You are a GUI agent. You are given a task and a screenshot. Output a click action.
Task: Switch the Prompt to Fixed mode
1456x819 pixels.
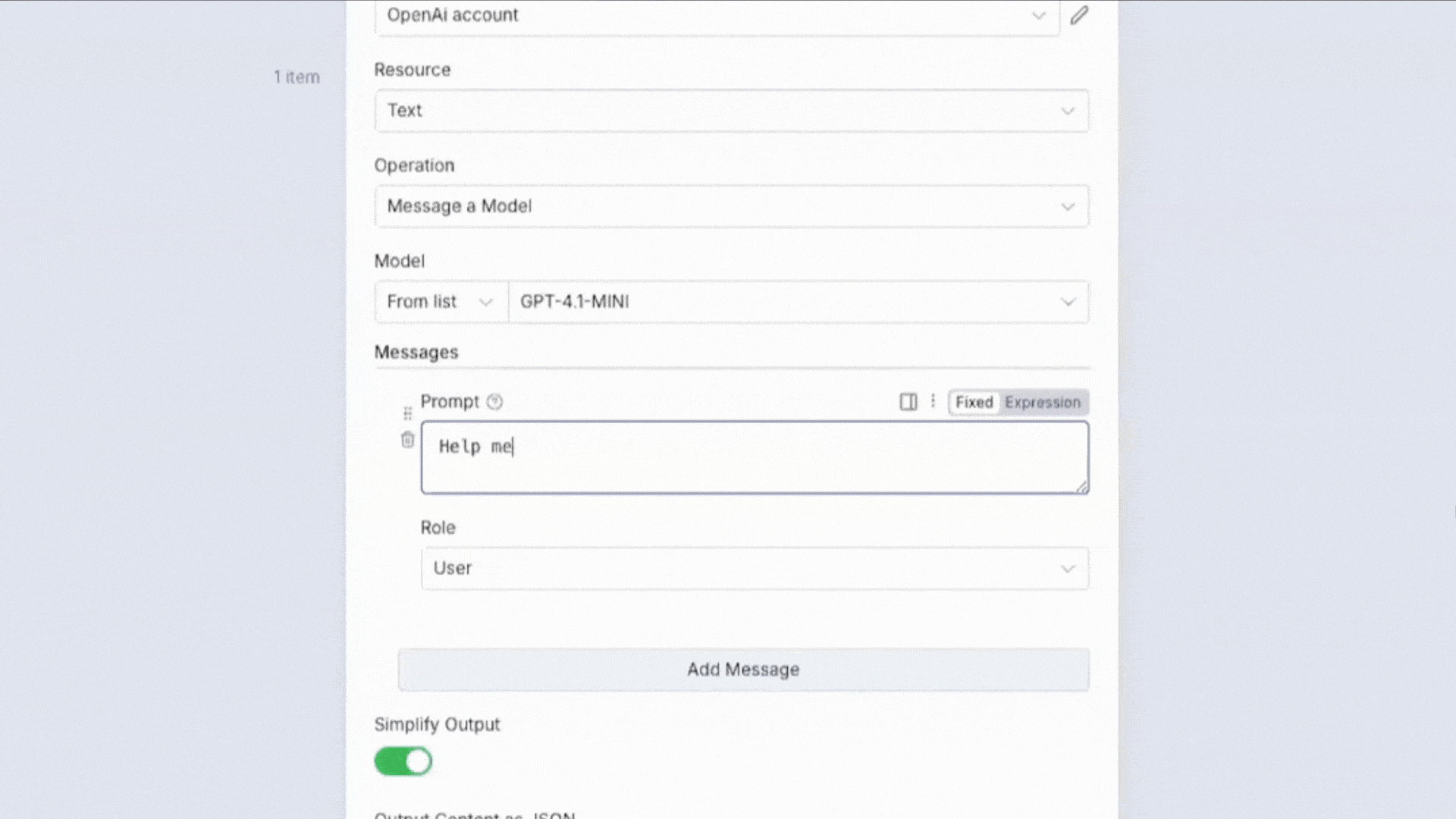pos(974,402)
